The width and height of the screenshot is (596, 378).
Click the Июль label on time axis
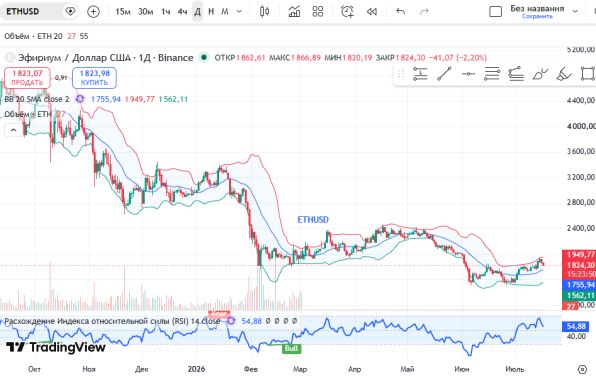pos(515,369)
